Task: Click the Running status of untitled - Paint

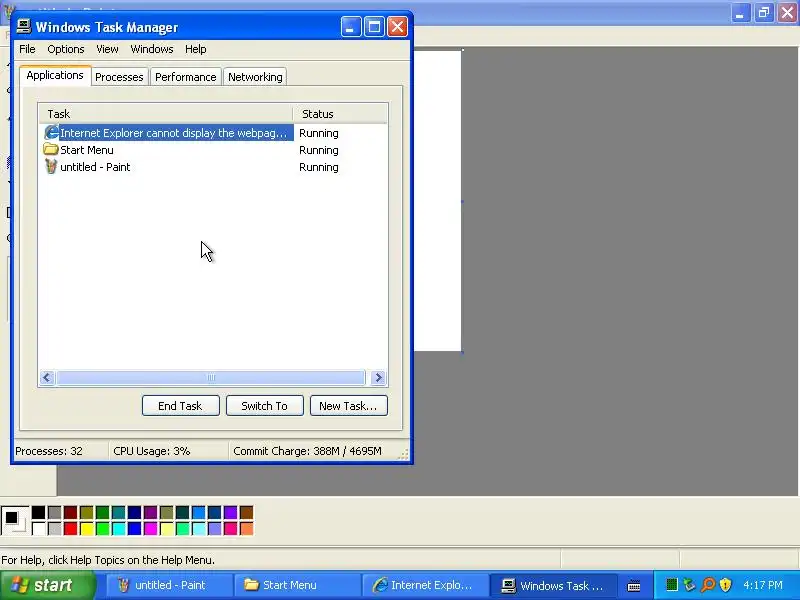Action: tap(318, 167)
